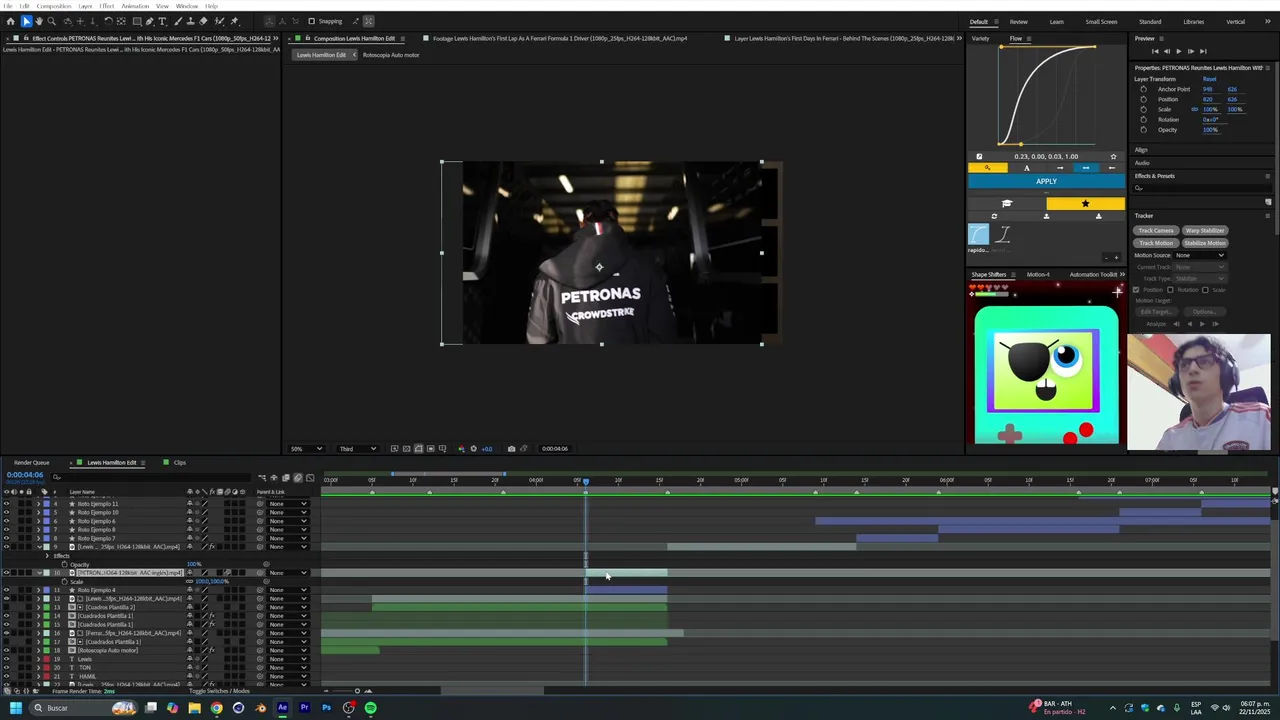Click the graduation cap icon in Flow

tap(1007, 204)
